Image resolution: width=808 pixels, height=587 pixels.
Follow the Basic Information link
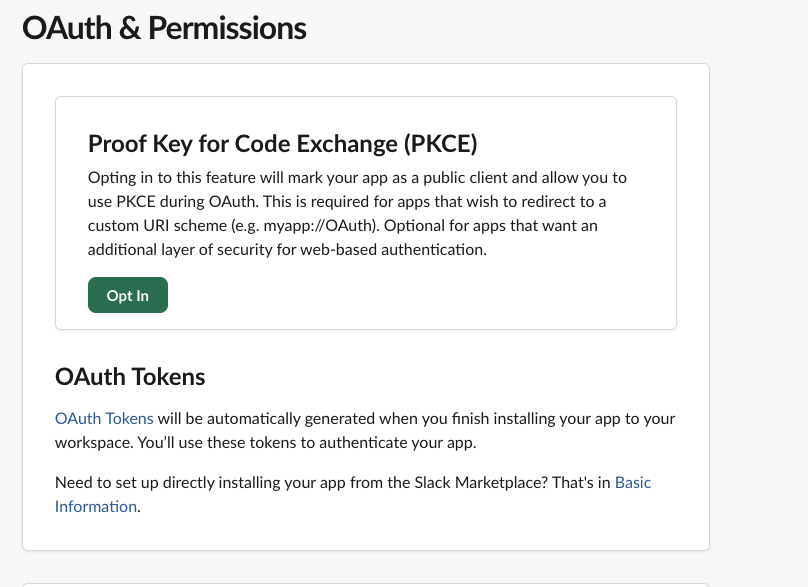[632, 483]
